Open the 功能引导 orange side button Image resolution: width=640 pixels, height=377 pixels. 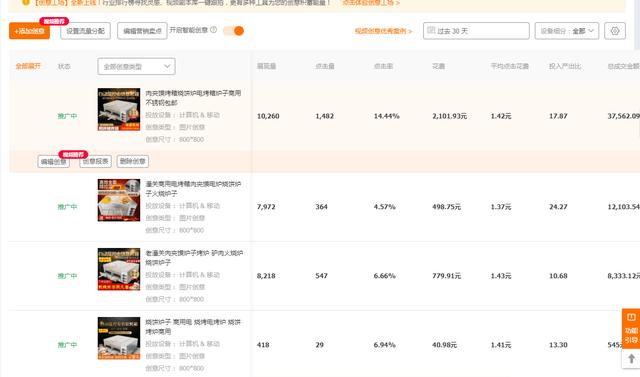[x=631, y=329]
